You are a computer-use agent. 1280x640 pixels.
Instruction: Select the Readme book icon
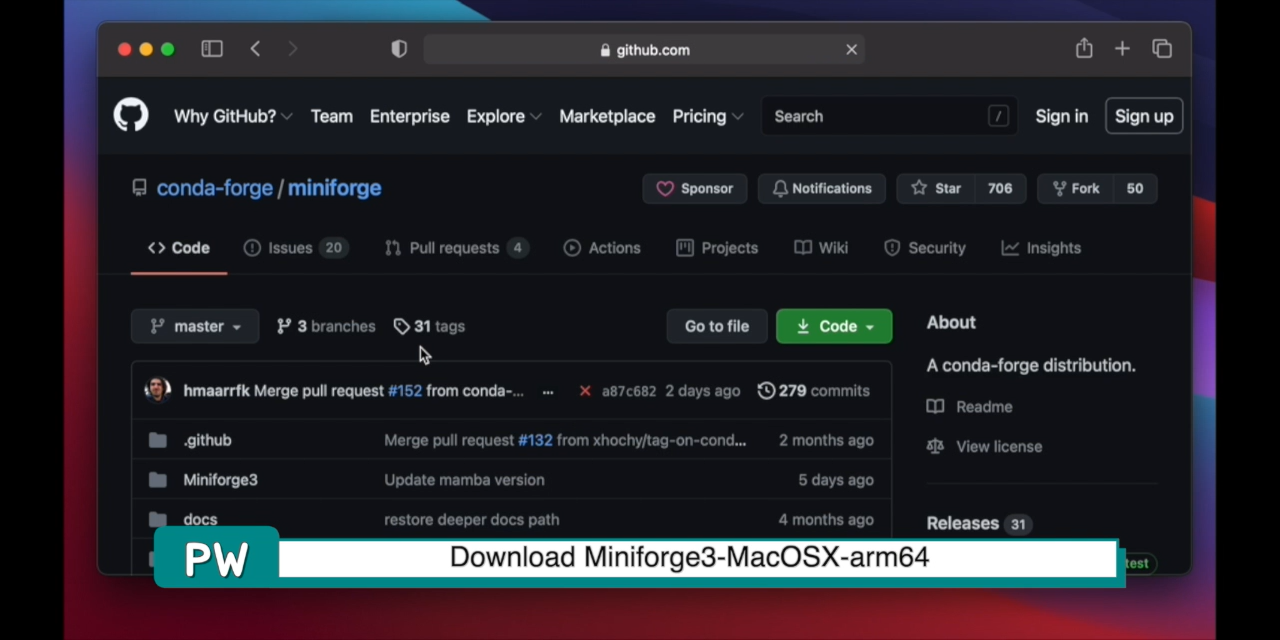tap(935, 407)
